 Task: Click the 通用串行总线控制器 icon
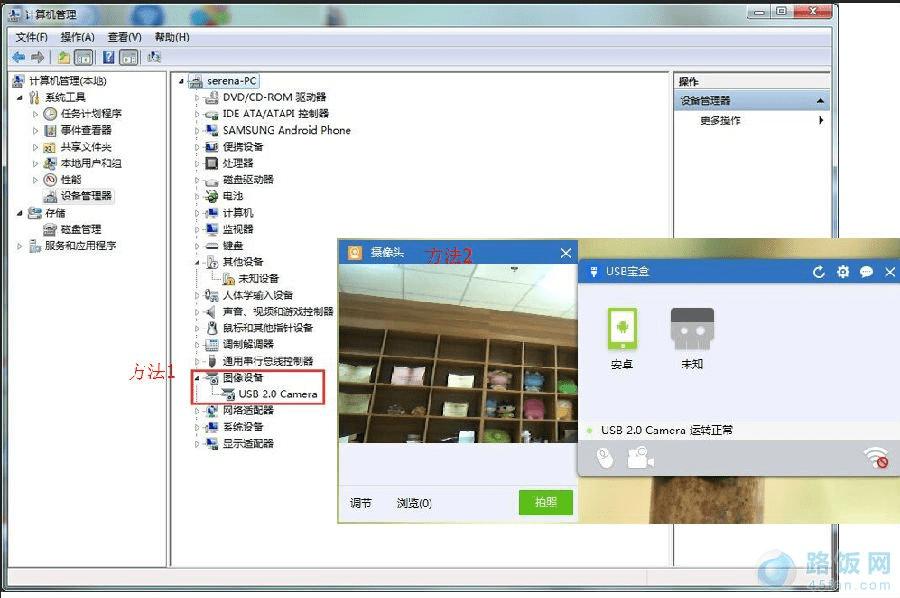(212, 361)
